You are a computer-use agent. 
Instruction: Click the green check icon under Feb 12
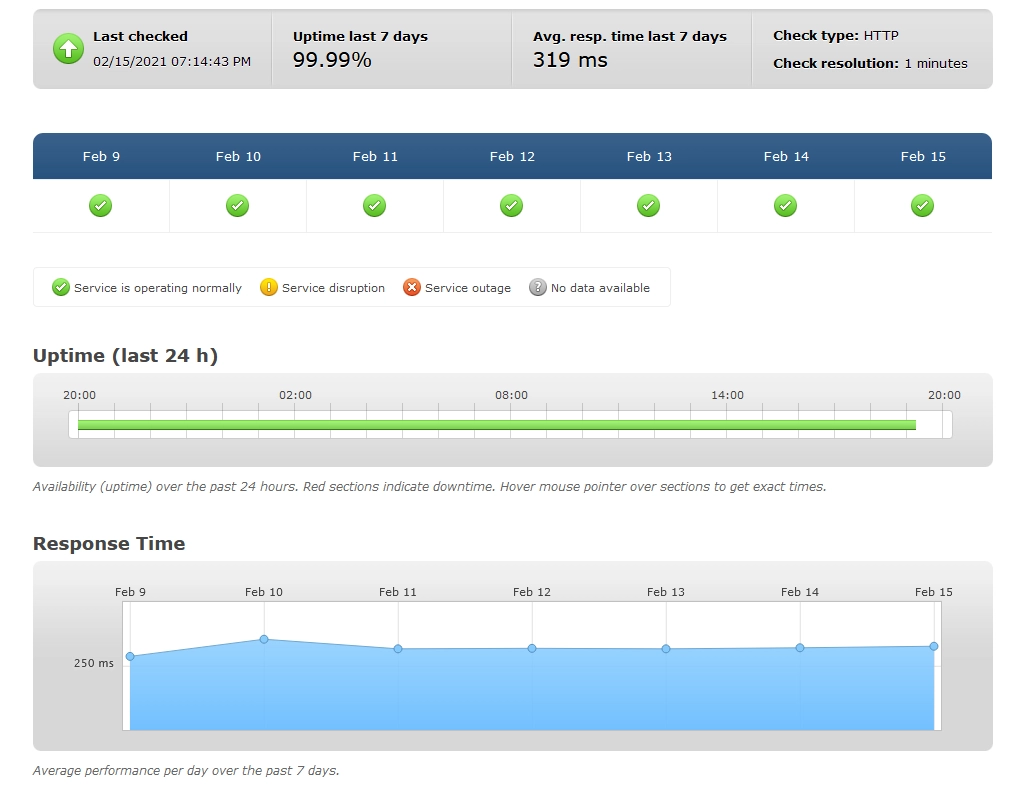511,205
